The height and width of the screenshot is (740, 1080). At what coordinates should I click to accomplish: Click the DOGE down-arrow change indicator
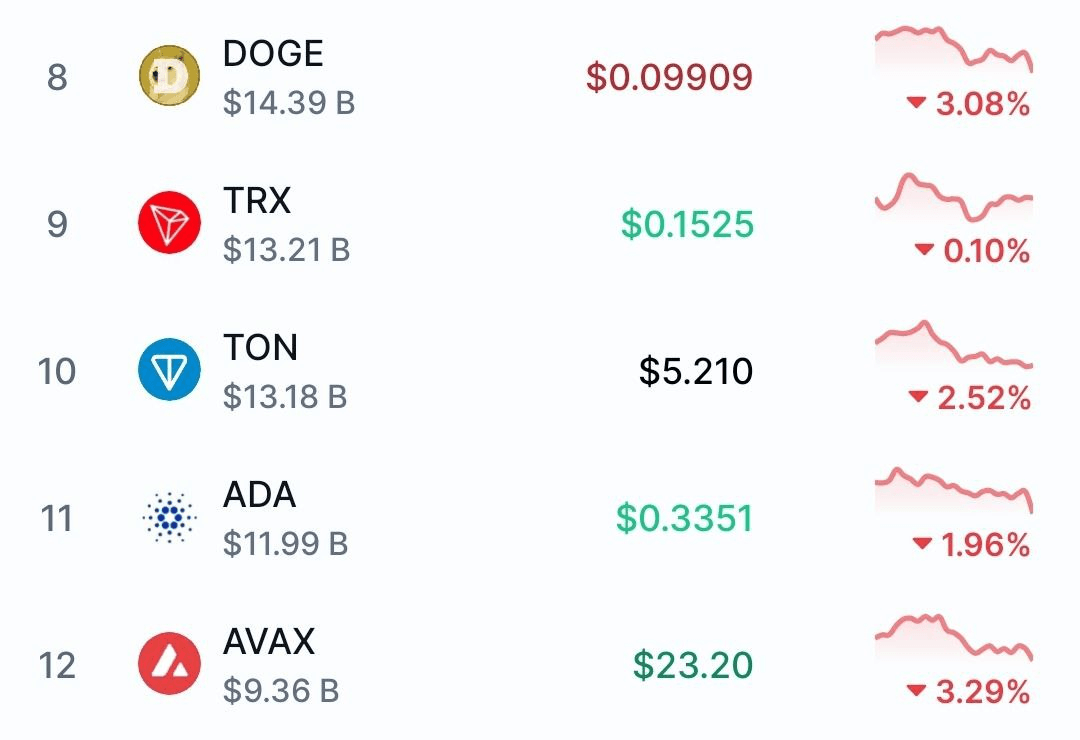[x=915, y=103]
